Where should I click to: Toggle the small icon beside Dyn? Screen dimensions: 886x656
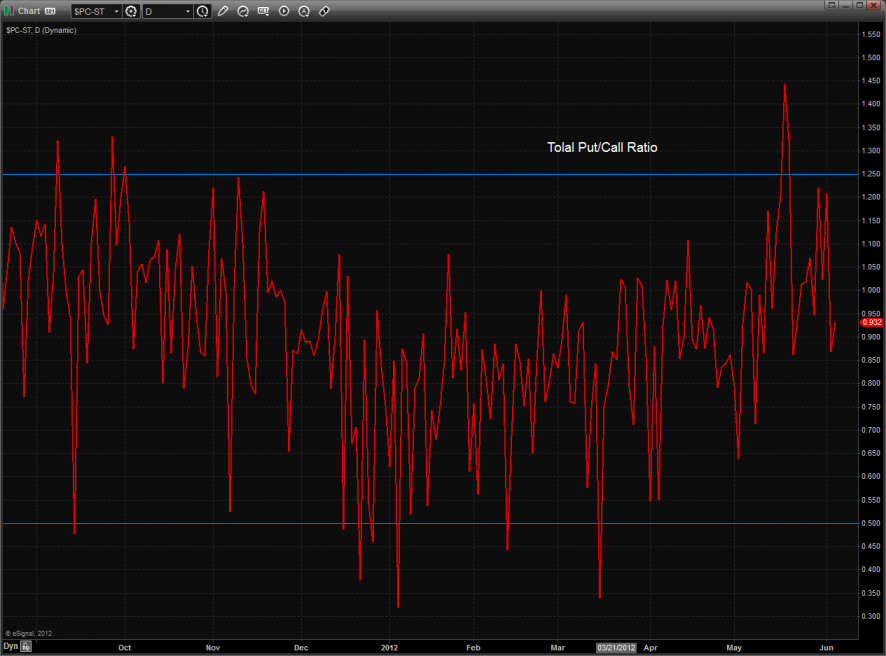(27, 647)
